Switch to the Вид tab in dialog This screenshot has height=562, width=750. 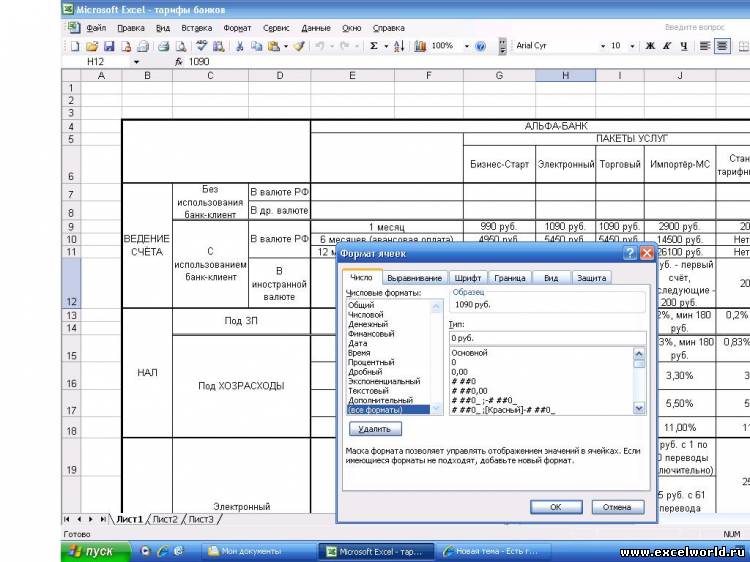coord(551,278)
